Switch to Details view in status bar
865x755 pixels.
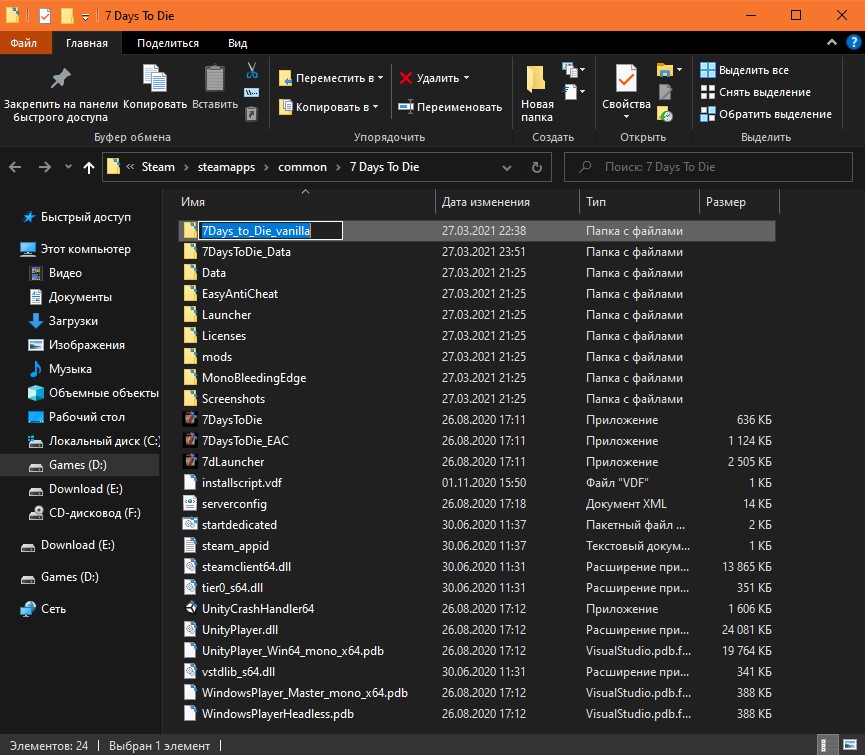(x=827, y=745)
